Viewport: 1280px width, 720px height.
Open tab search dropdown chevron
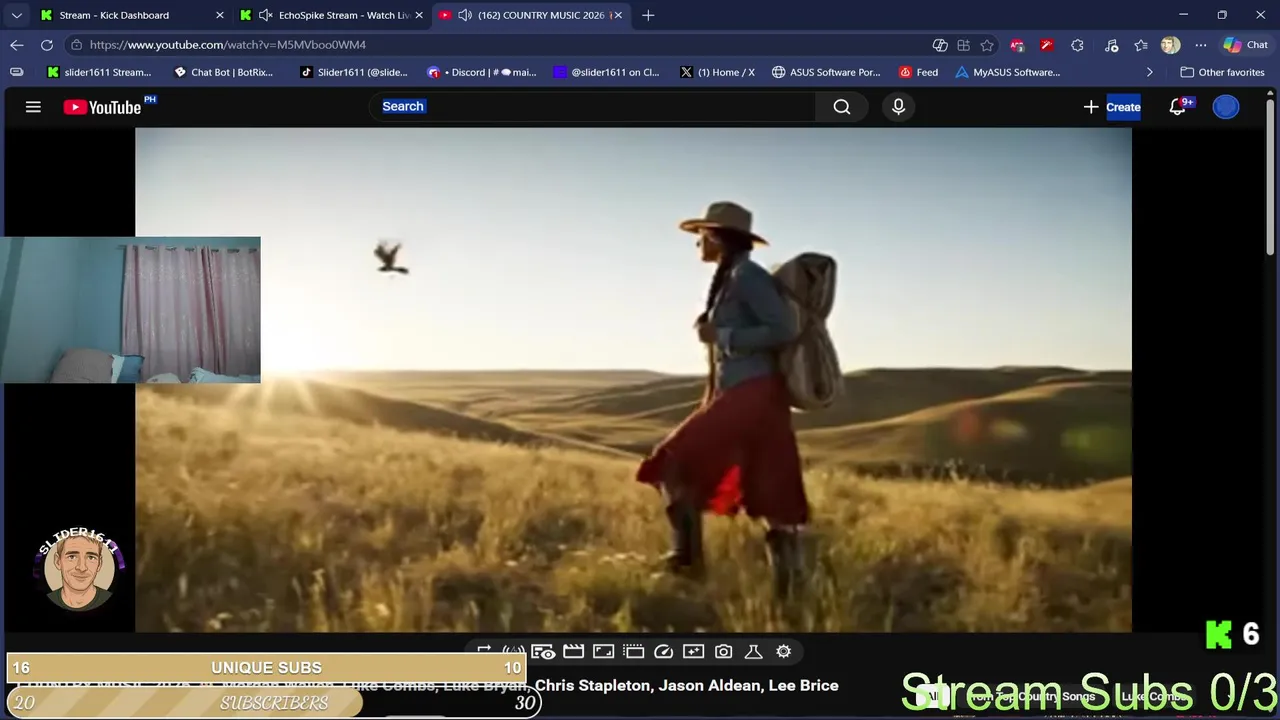pyautogui.click(x=17, y=15)
